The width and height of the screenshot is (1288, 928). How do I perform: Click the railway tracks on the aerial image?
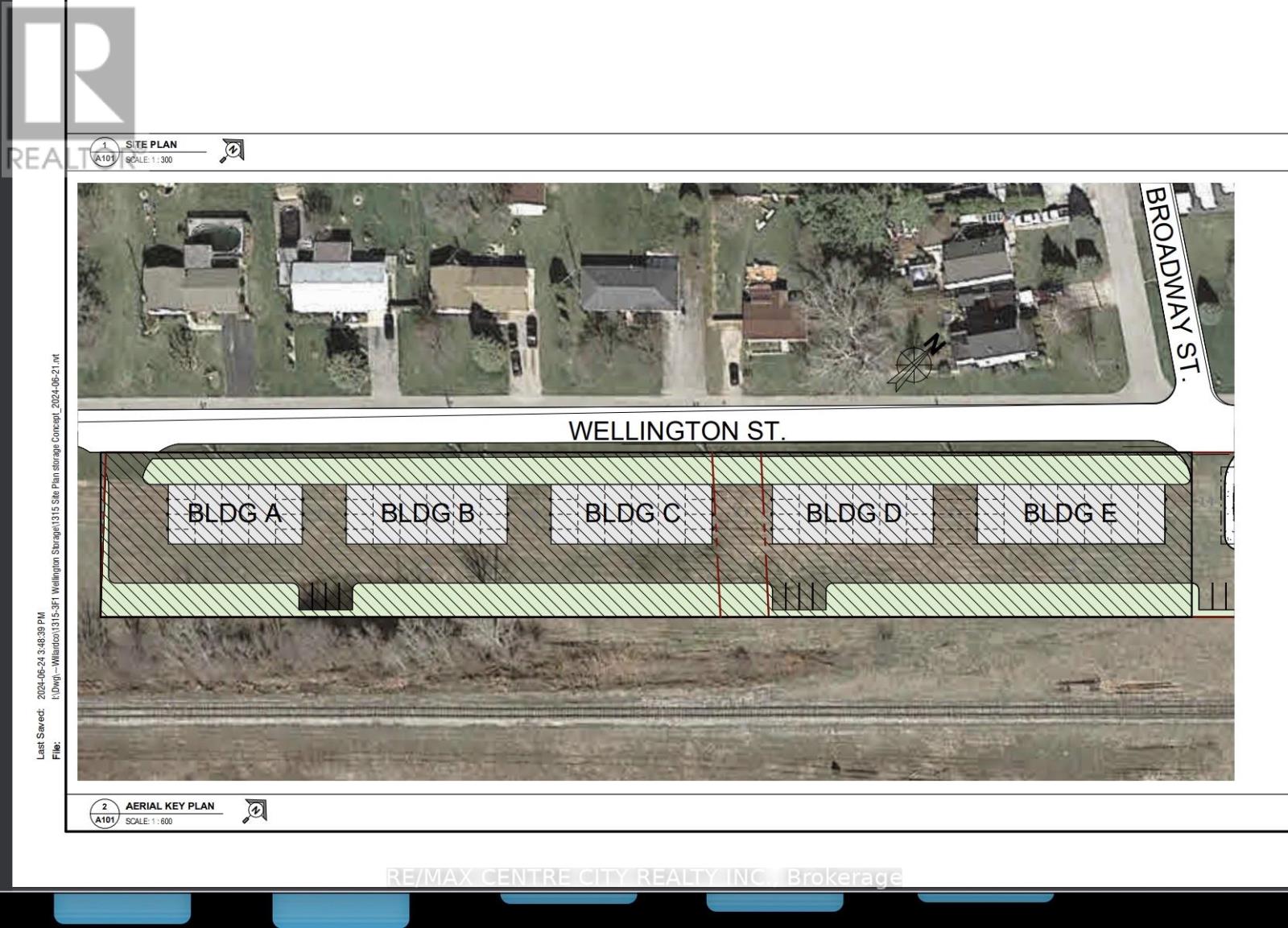point(655,711)
